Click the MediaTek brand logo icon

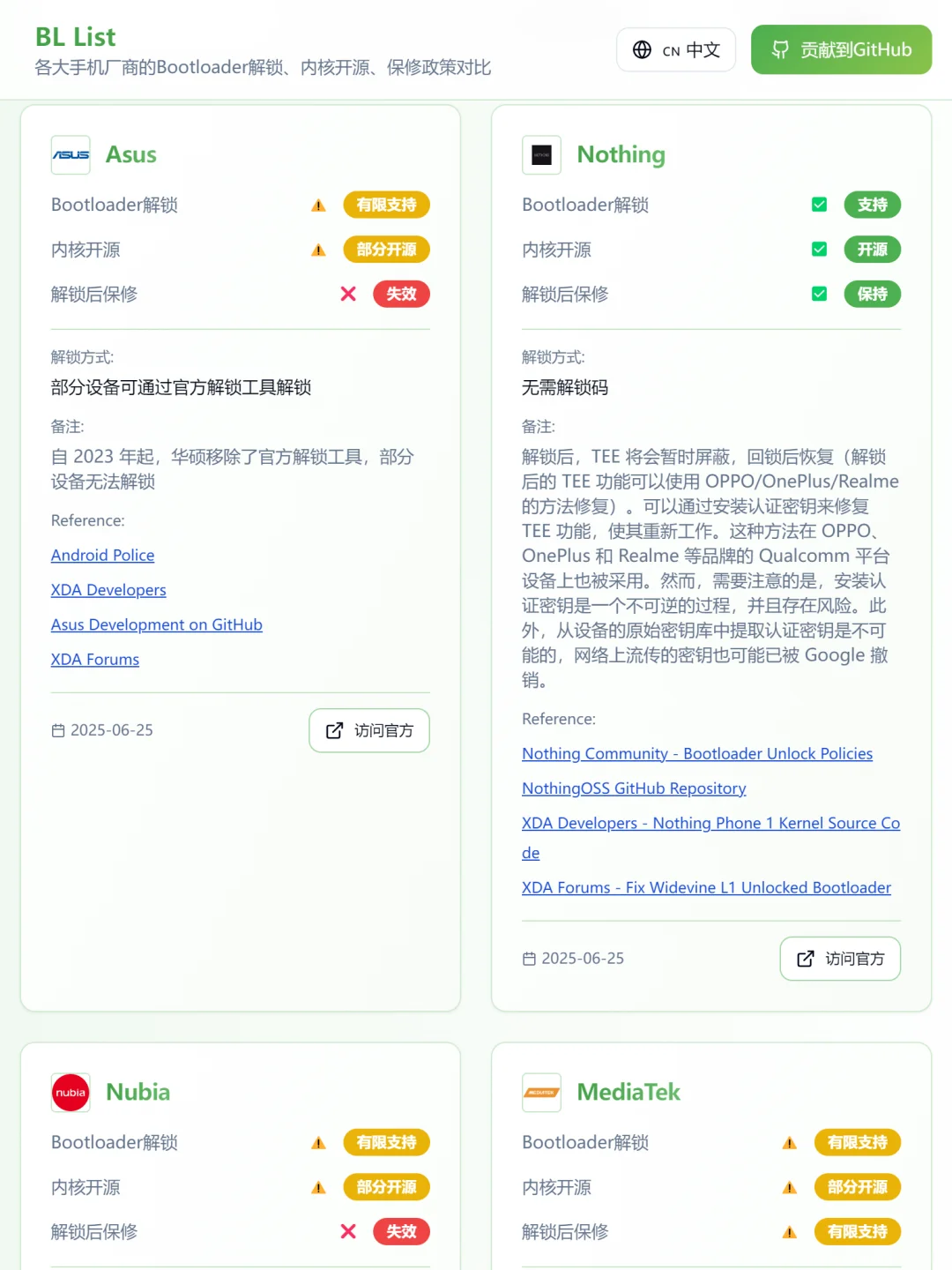[541, 1093]
